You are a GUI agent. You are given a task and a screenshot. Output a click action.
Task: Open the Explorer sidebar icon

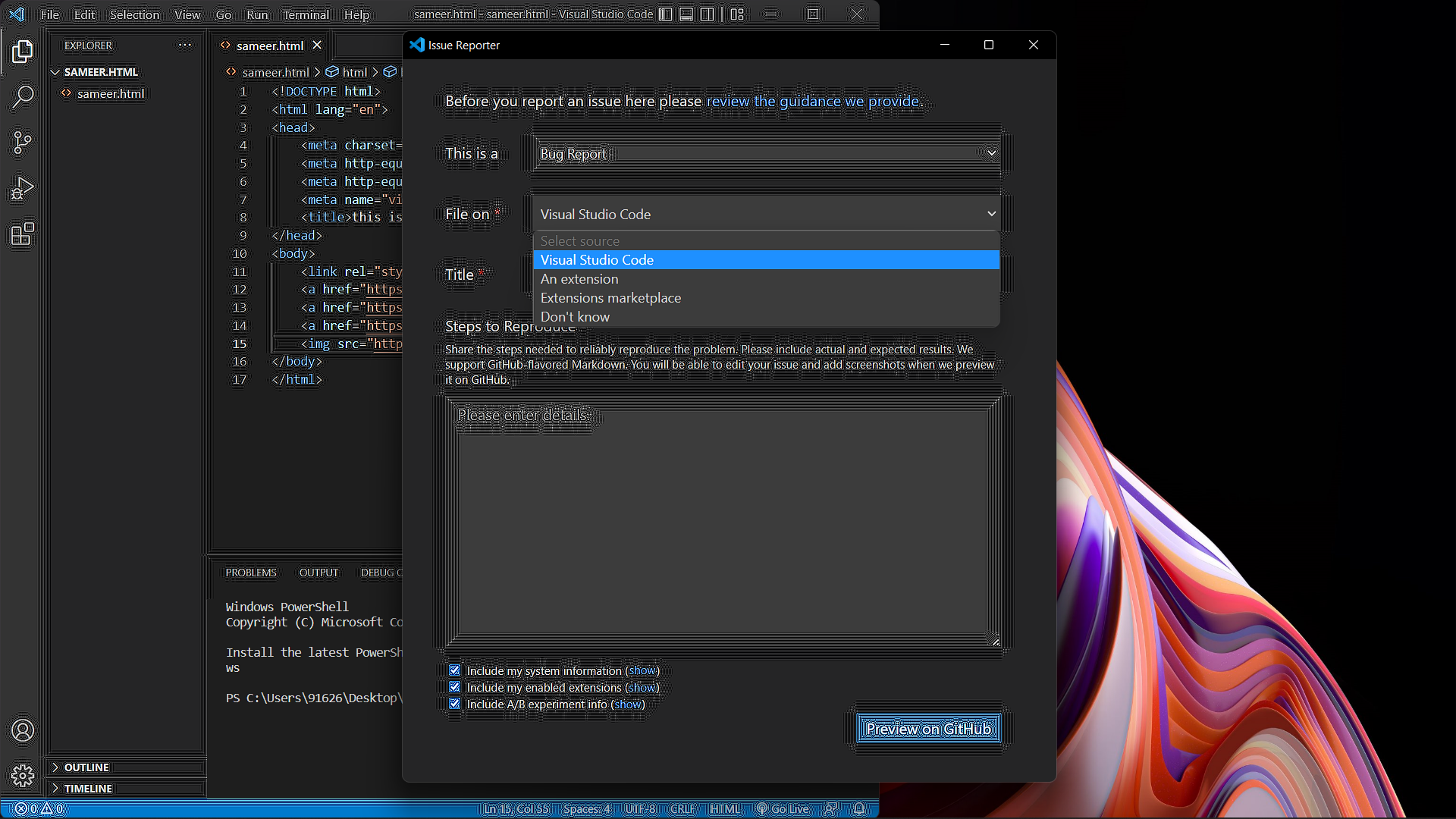click(x=22, y=51)
